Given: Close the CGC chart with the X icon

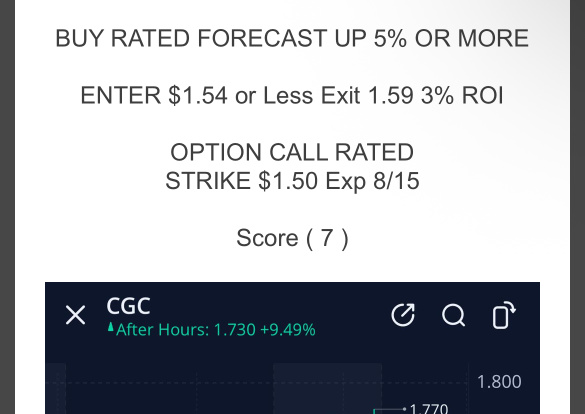Looking at the screenshot, I should coord(75,315).
